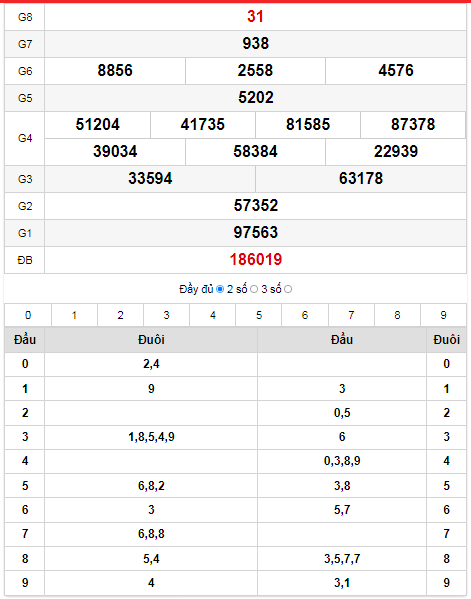Screen dimensions: 471x599
Task: Click digit filter tab 2
Action: (x=120, y=315)
